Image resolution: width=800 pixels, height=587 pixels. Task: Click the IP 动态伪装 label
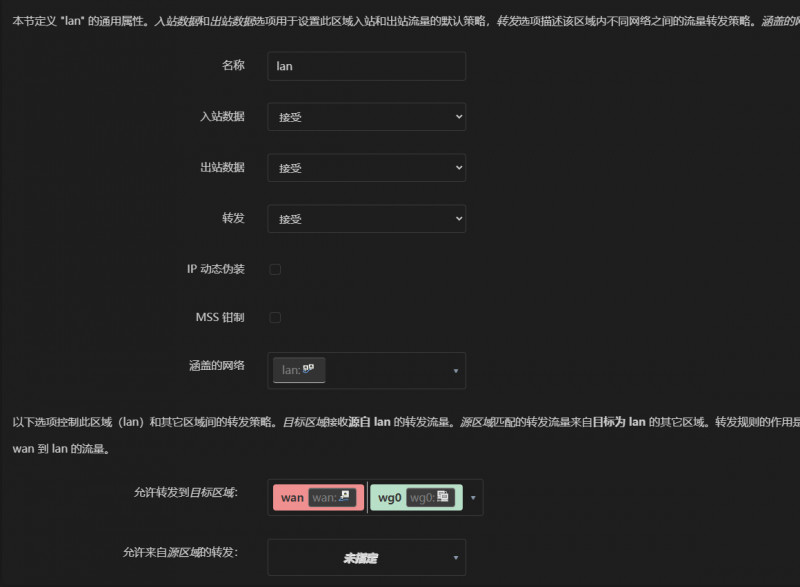(215, 269)
